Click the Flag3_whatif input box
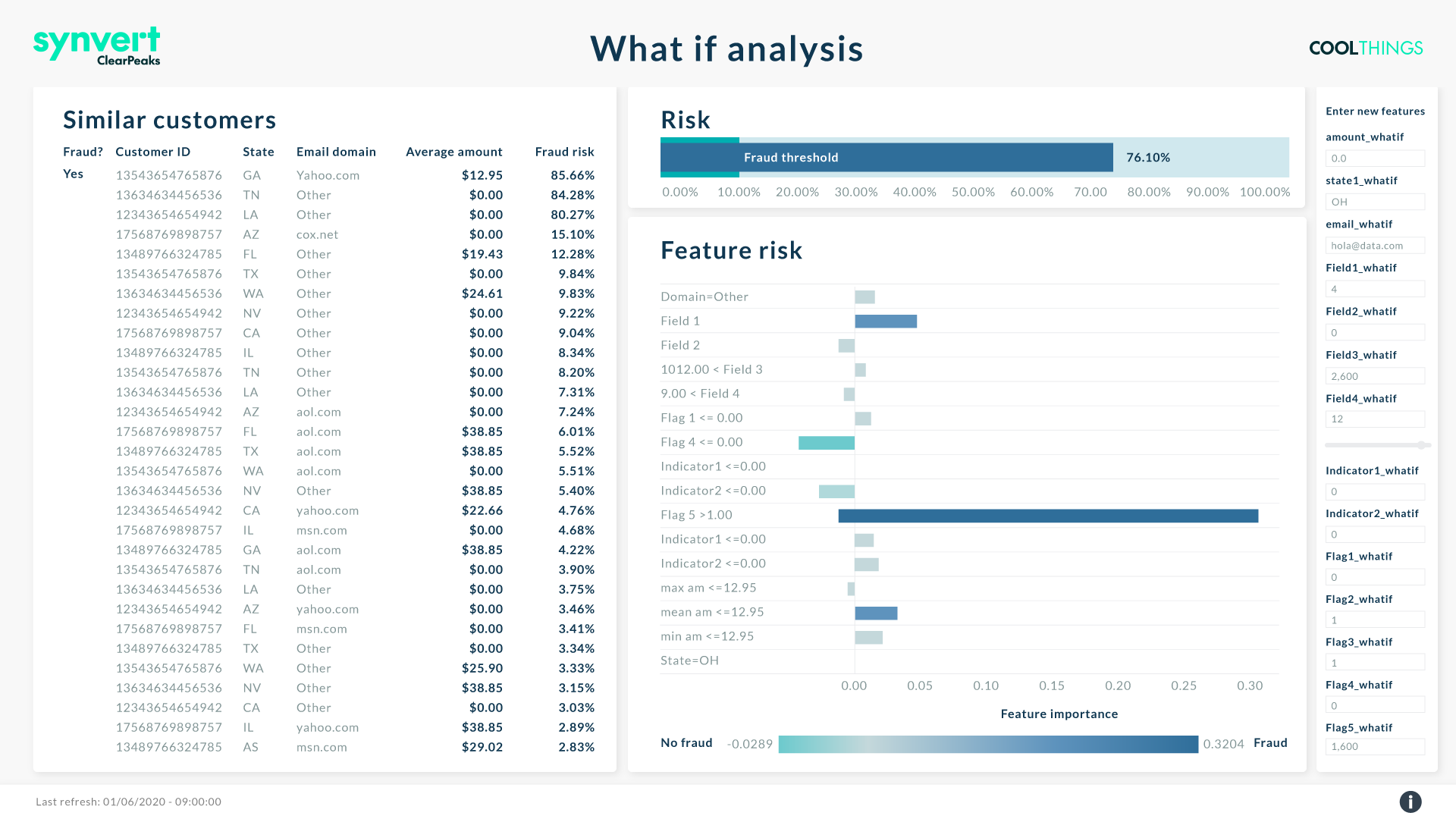 [x=1375, y=663]
